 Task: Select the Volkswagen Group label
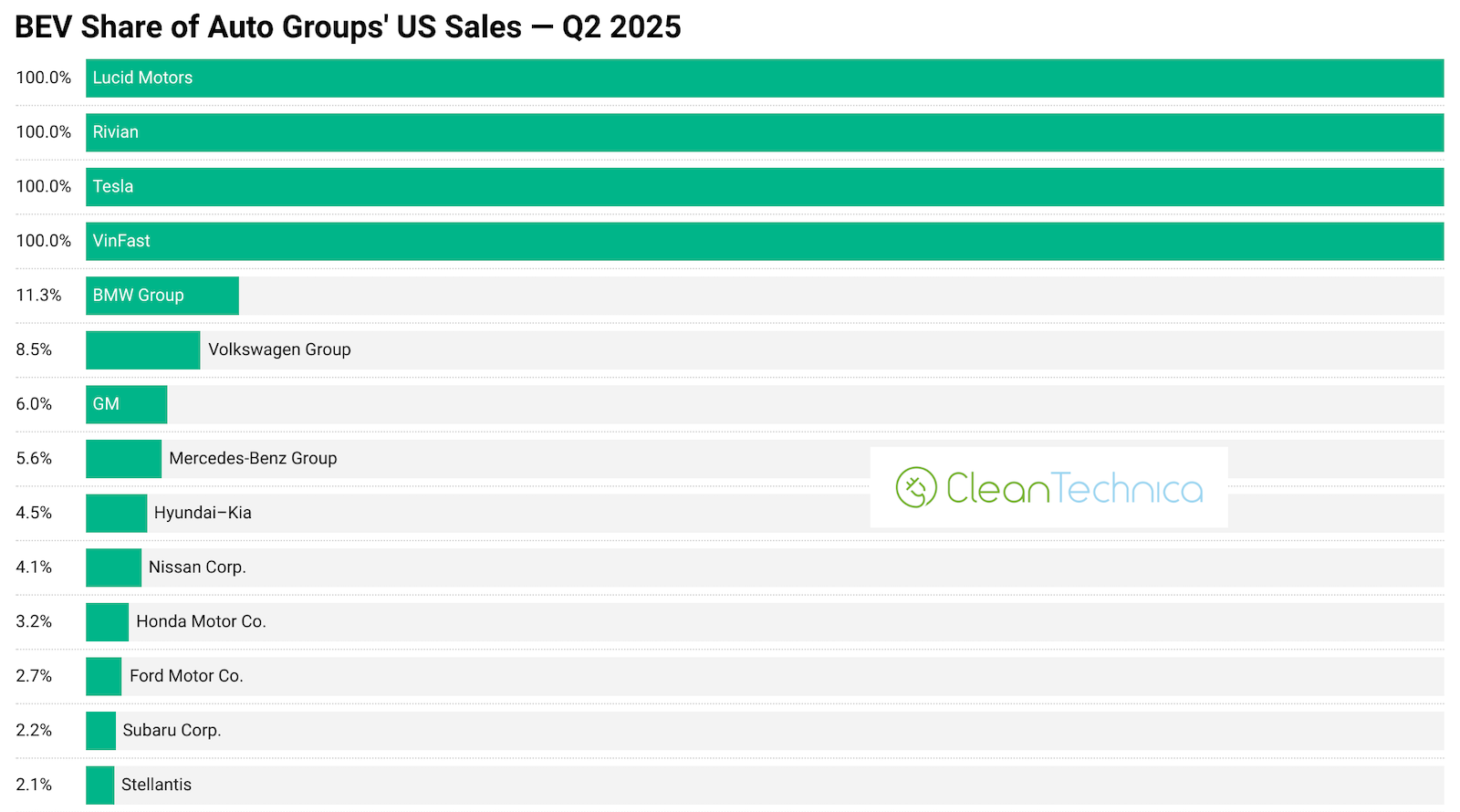point(279,349)
